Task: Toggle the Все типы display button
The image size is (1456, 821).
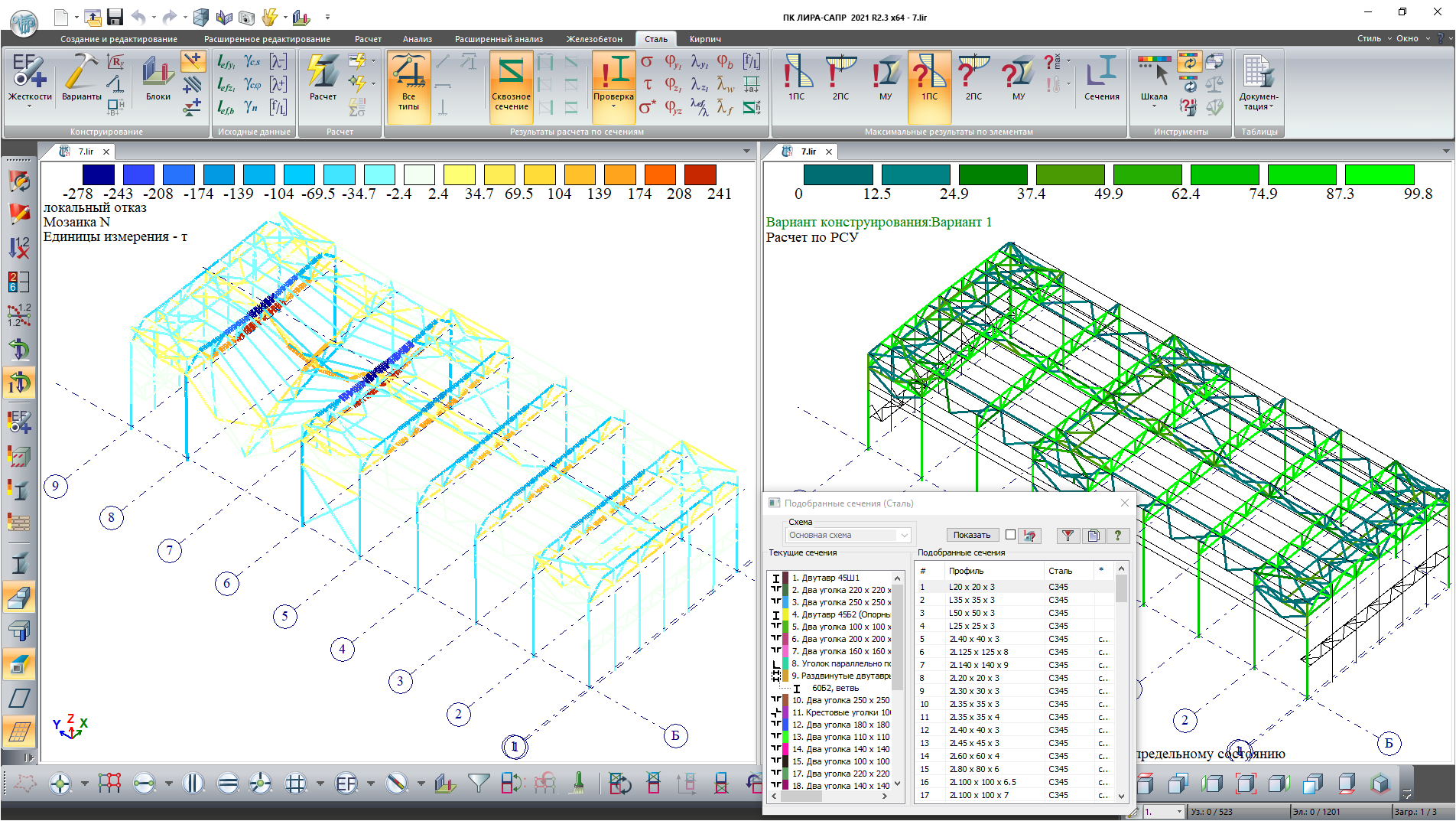Action: coord(408,86)
